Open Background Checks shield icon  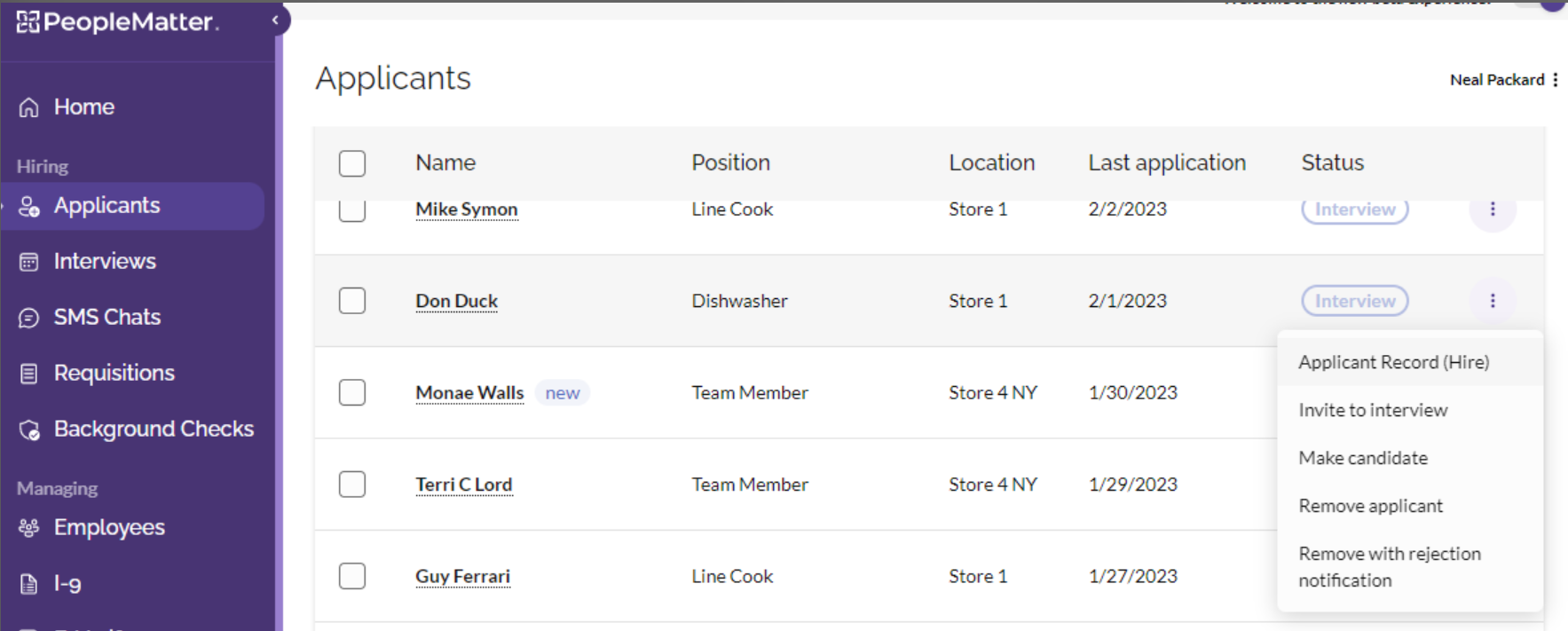(x=29, y=430)
